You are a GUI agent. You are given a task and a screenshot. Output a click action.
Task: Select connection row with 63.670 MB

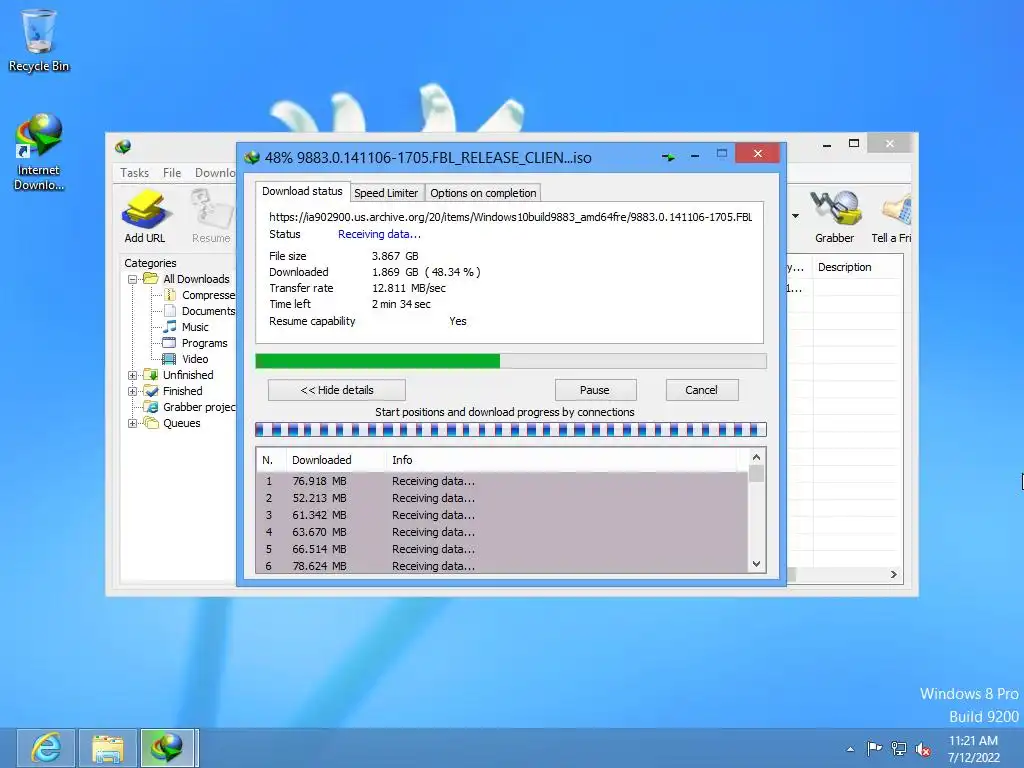coord(502,532)
